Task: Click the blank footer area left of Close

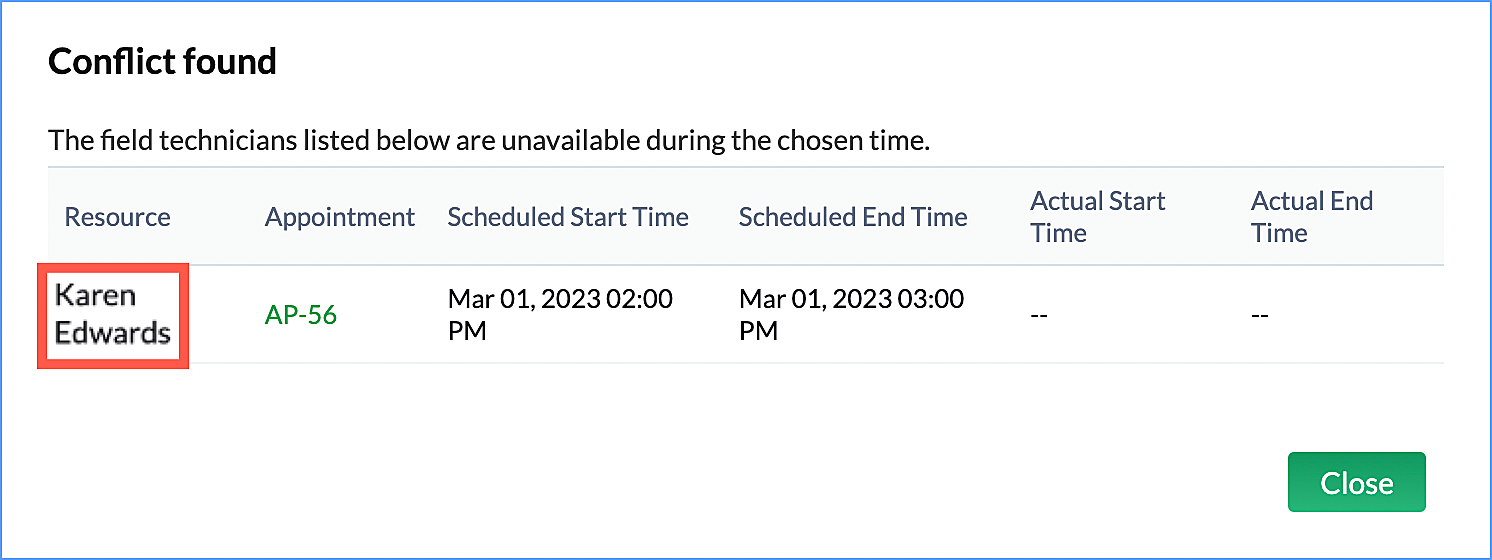Action: click(700, 483)
